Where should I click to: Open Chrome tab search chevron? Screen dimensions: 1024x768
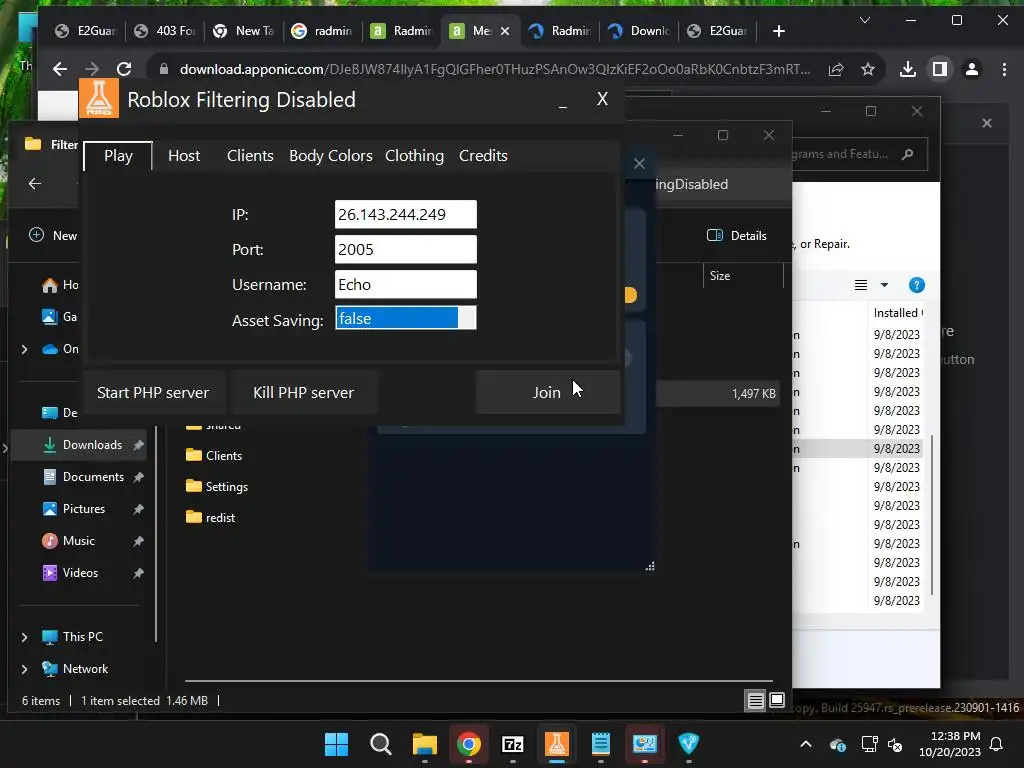pos(865,20)
